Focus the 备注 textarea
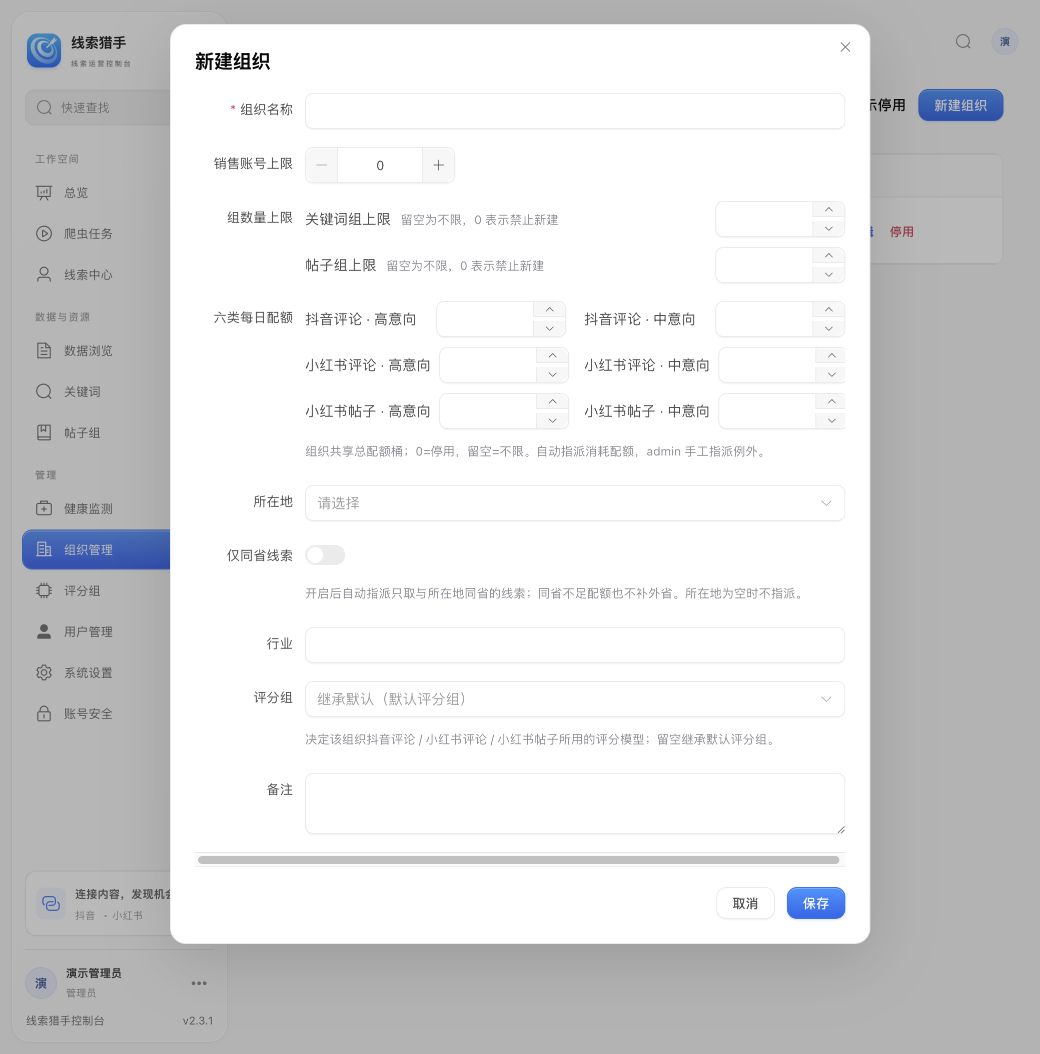 (575, 804)
